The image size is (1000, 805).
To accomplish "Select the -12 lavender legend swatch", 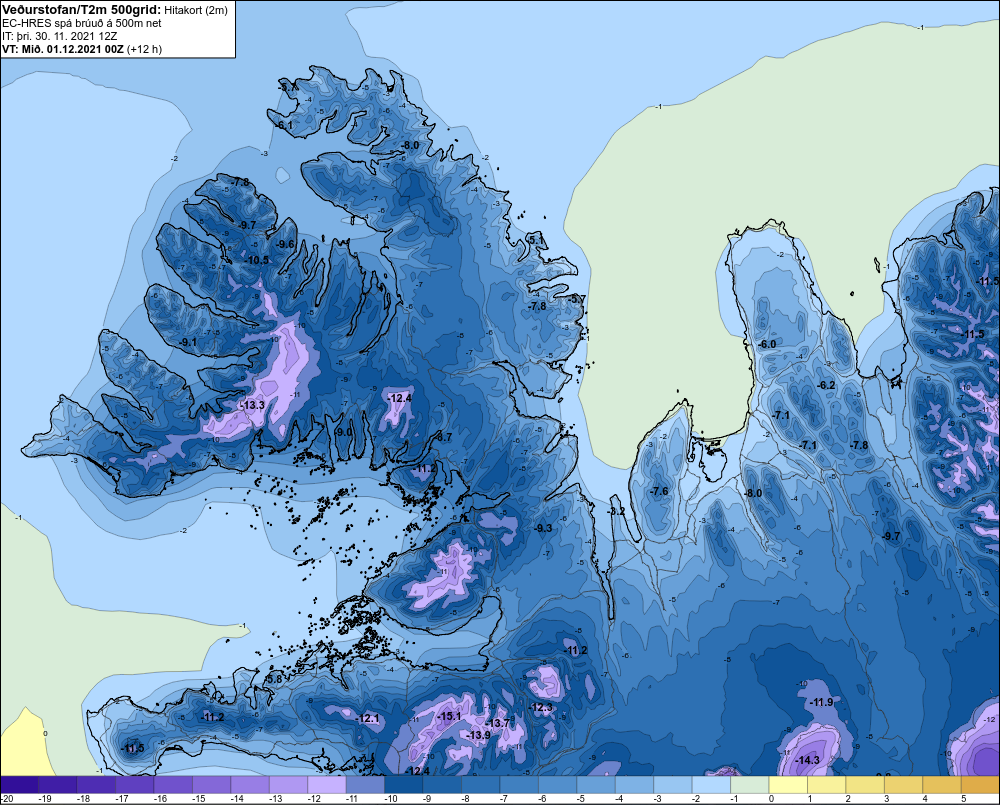I will pos(327,785).
